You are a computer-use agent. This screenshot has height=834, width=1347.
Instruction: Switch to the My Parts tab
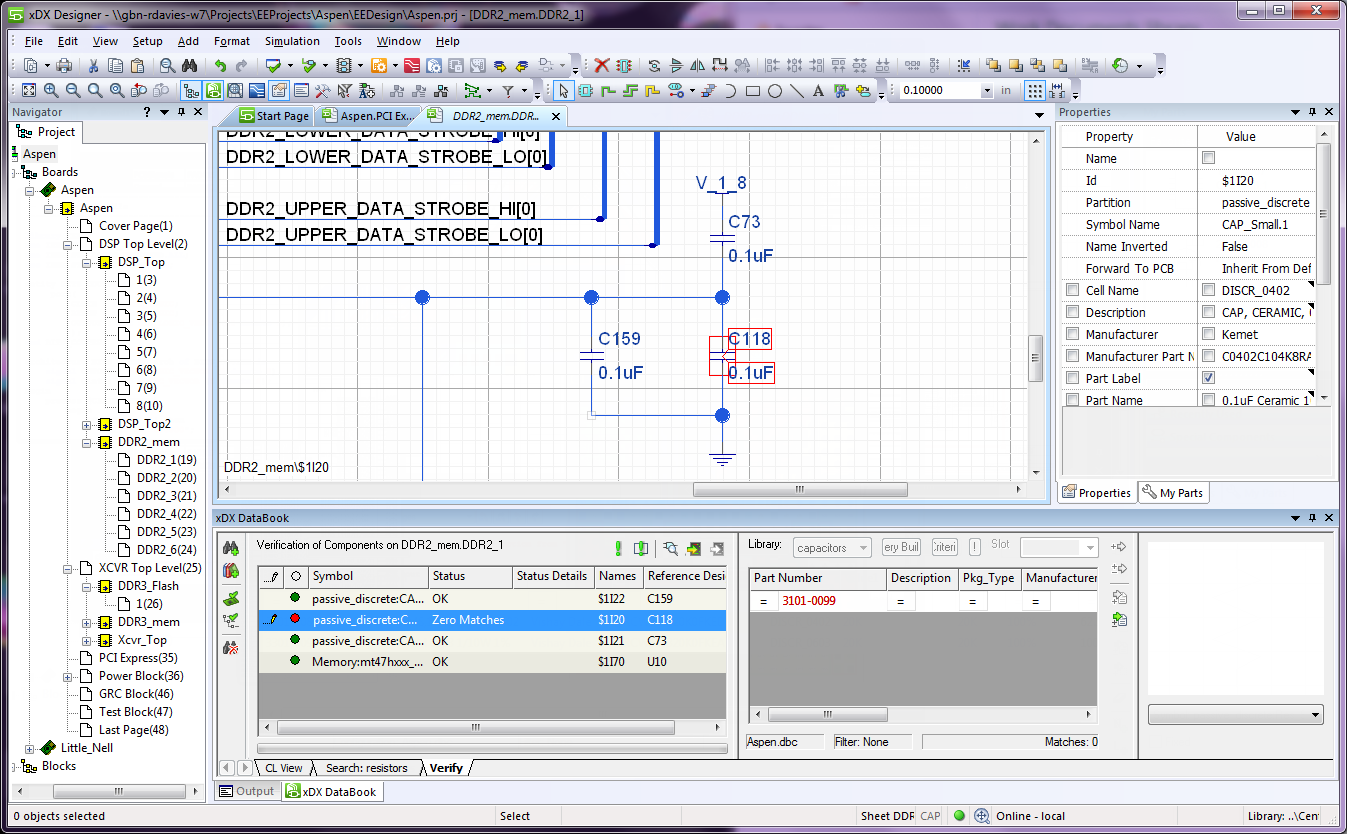point(1173,493)
